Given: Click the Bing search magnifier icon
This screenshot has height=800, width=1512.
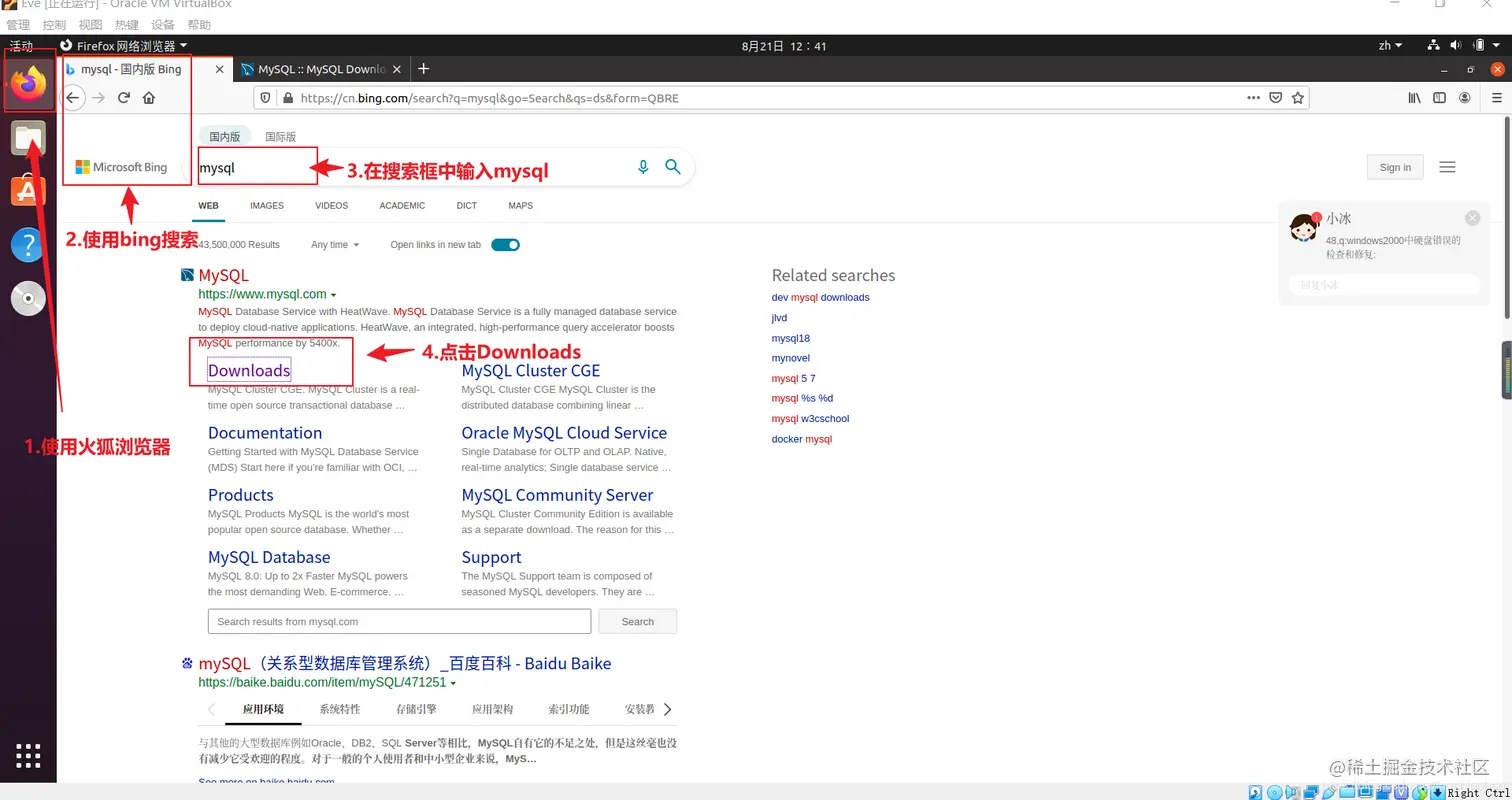Looking at the screenshot, I should pyautogui.click(x=673, y=167).
